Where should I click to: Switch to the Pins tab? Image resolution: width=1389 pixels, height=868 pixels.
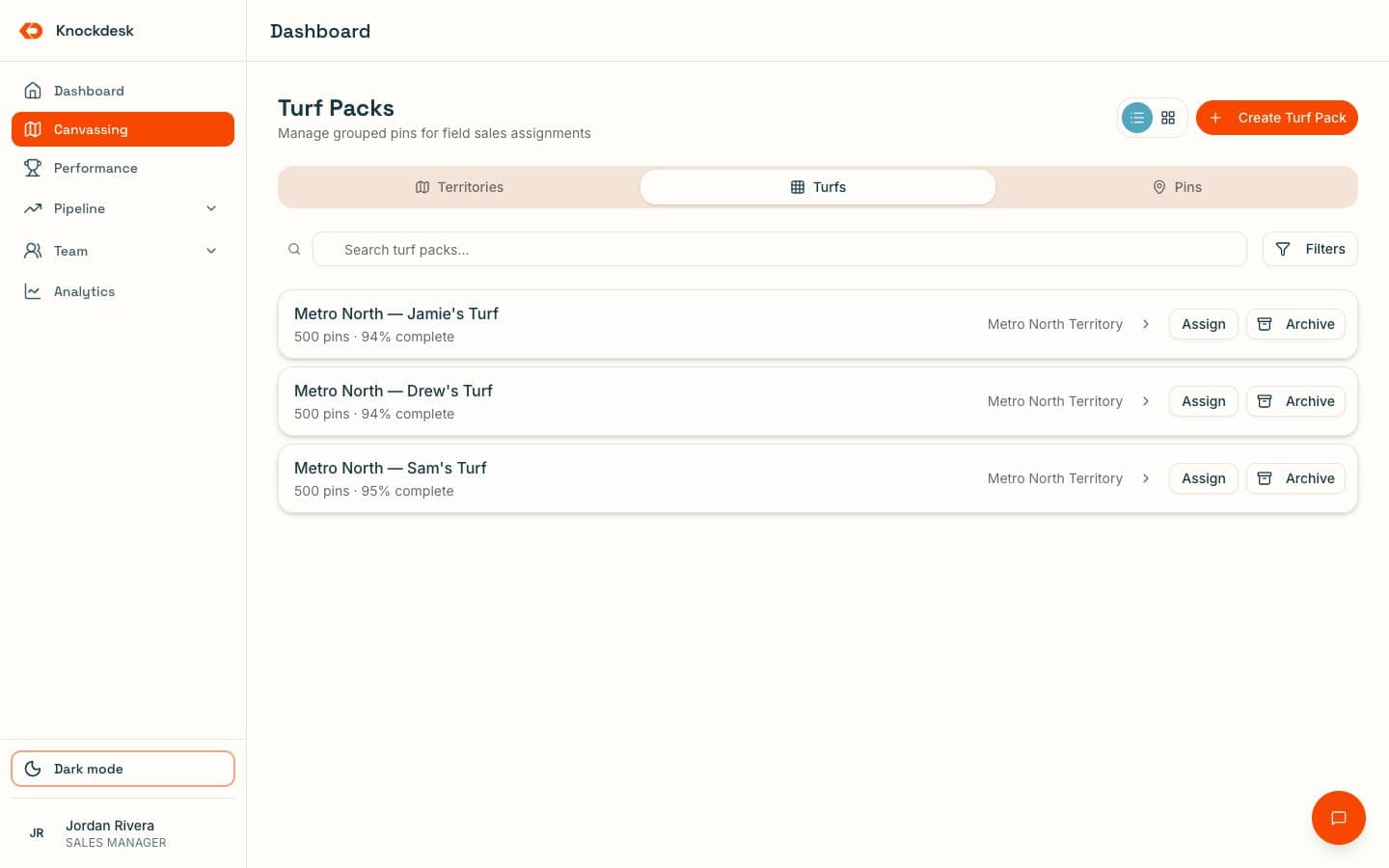(x=1177, y=187)
